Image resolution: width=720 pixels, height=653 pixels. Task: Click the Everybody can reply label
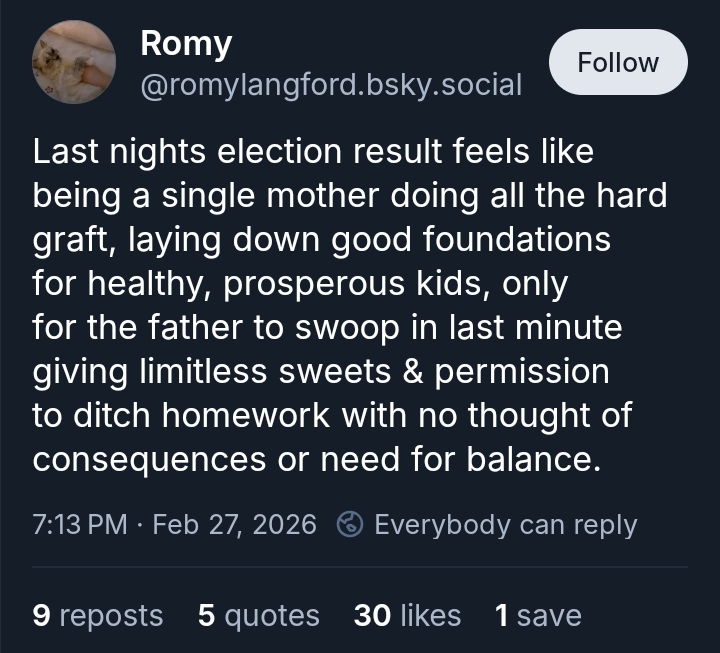(505, 524)
